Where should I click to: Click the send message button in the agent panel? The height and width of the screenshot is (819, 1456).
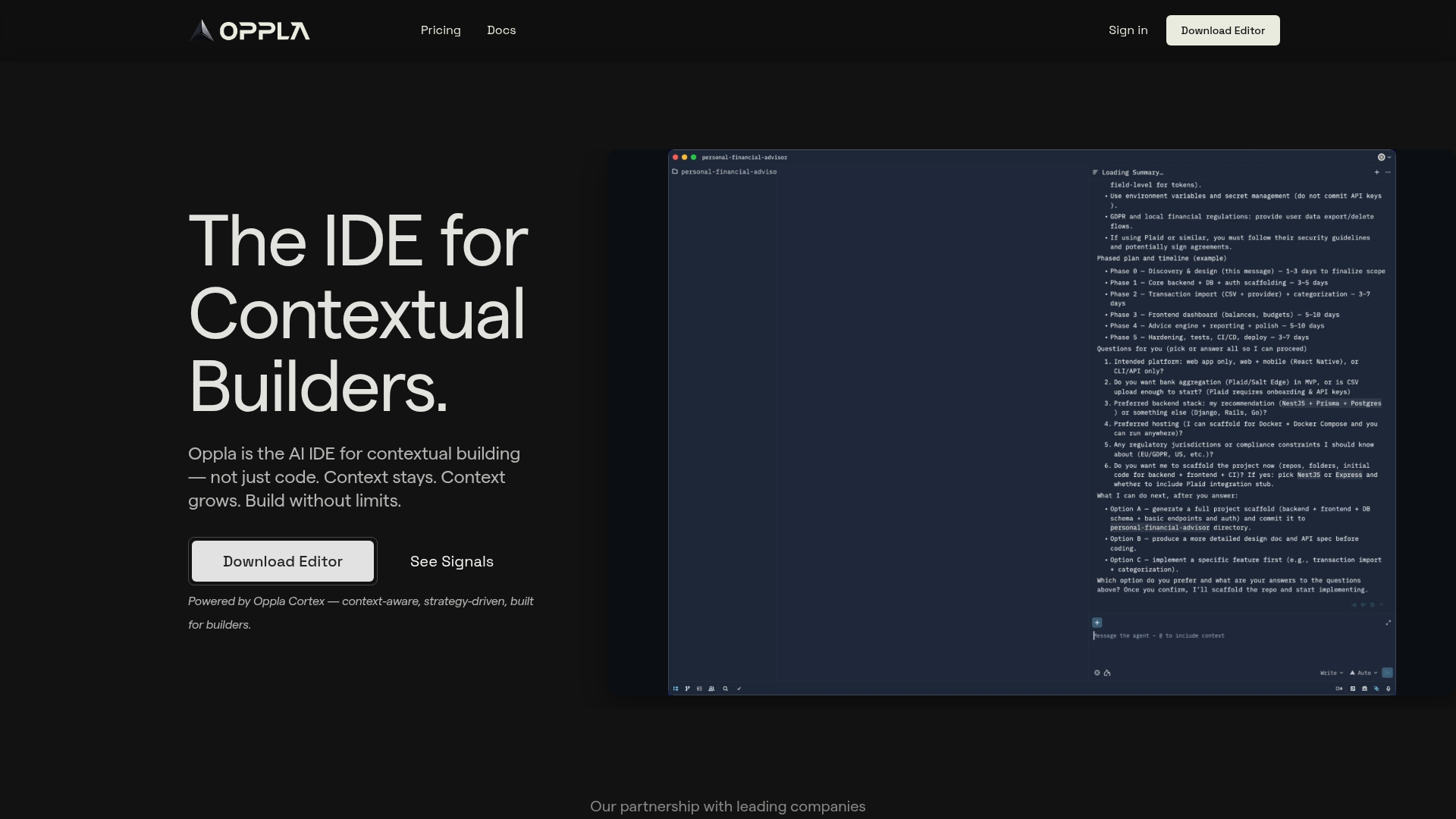coord(1387,673)
